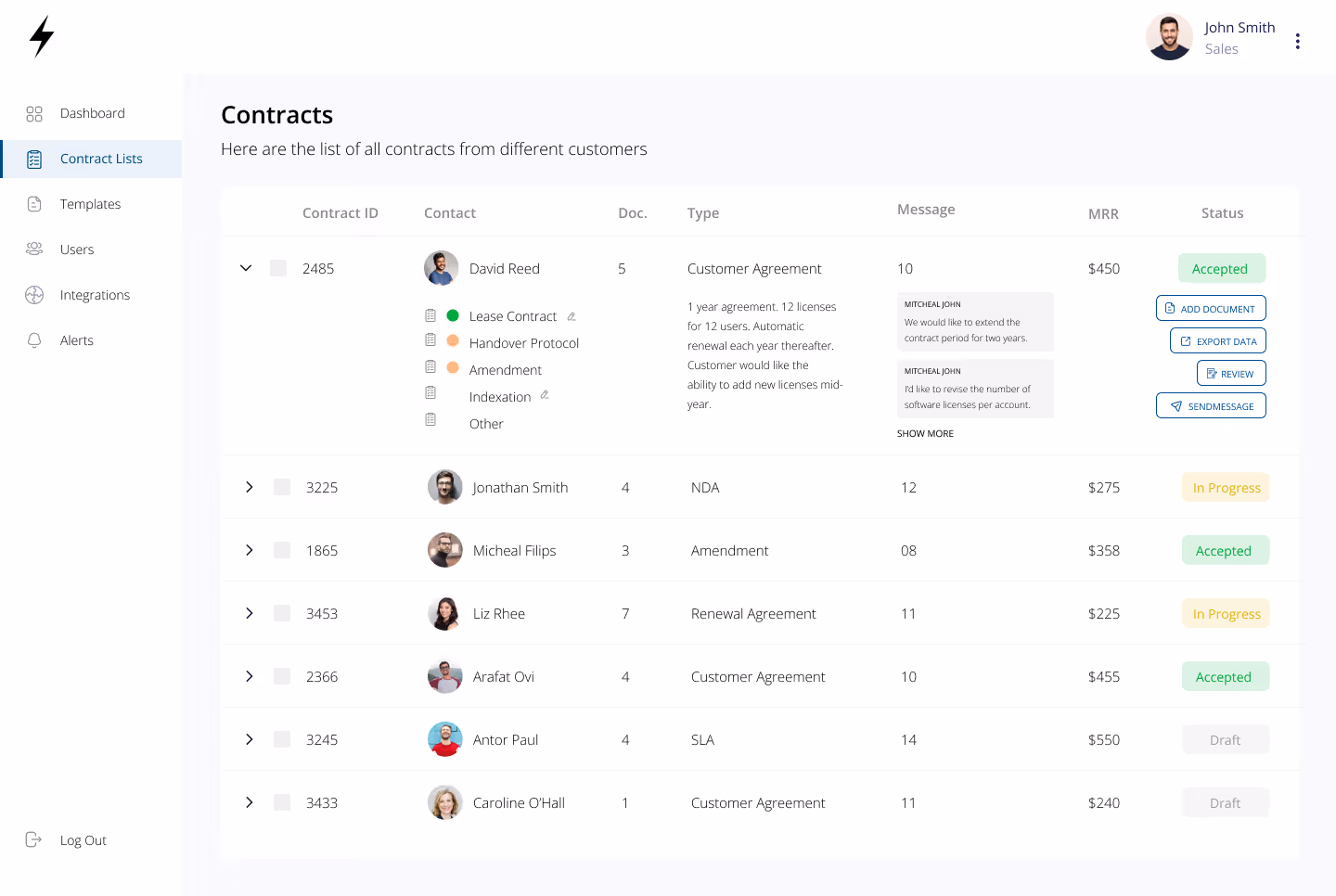Click the lightning bolt app logo
The height and width of the screenshot is (896, 1336).
pos(41,37)
